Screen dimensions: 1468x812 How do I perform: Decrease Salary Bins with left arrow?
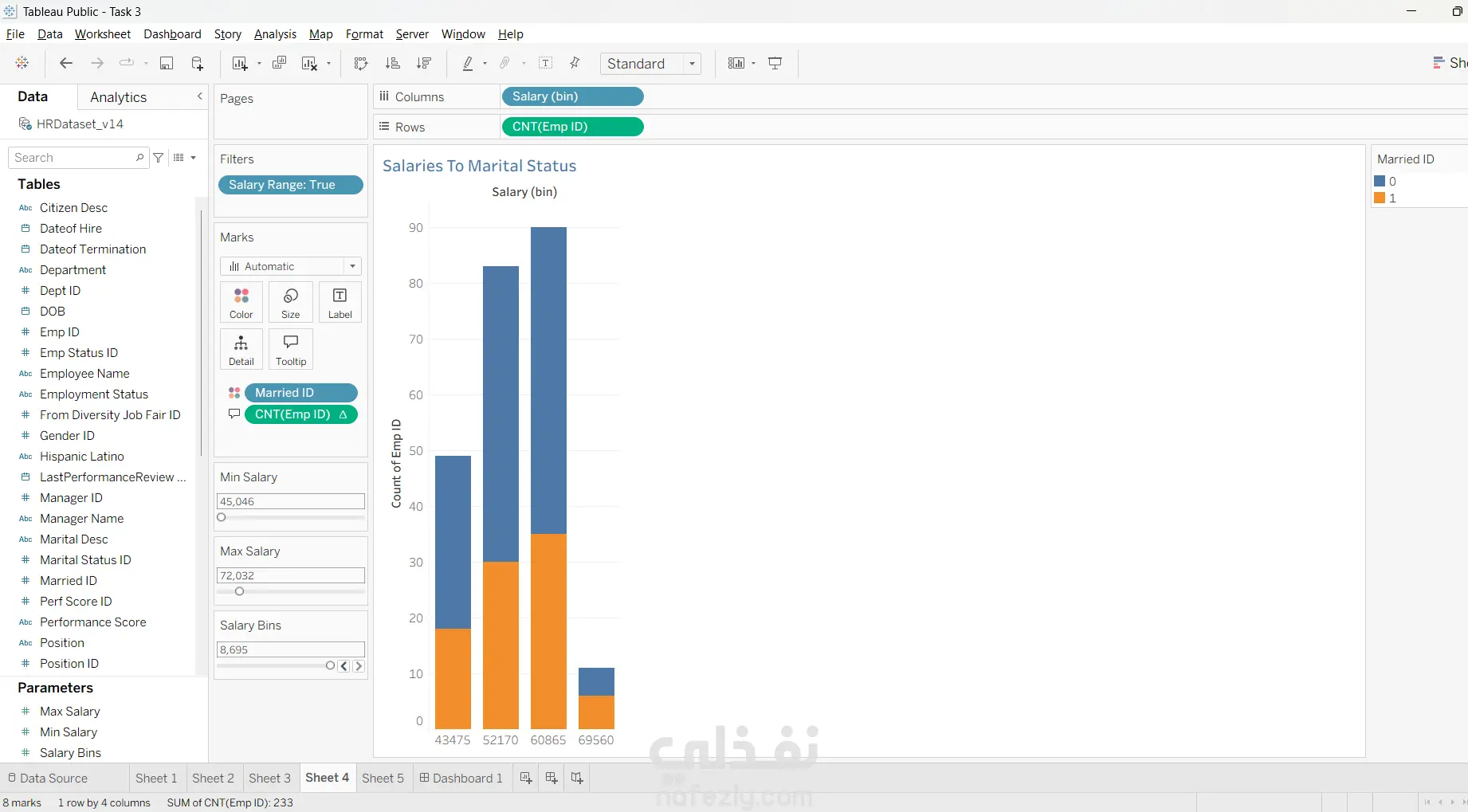pyautogui.click(x=344, y=666)
